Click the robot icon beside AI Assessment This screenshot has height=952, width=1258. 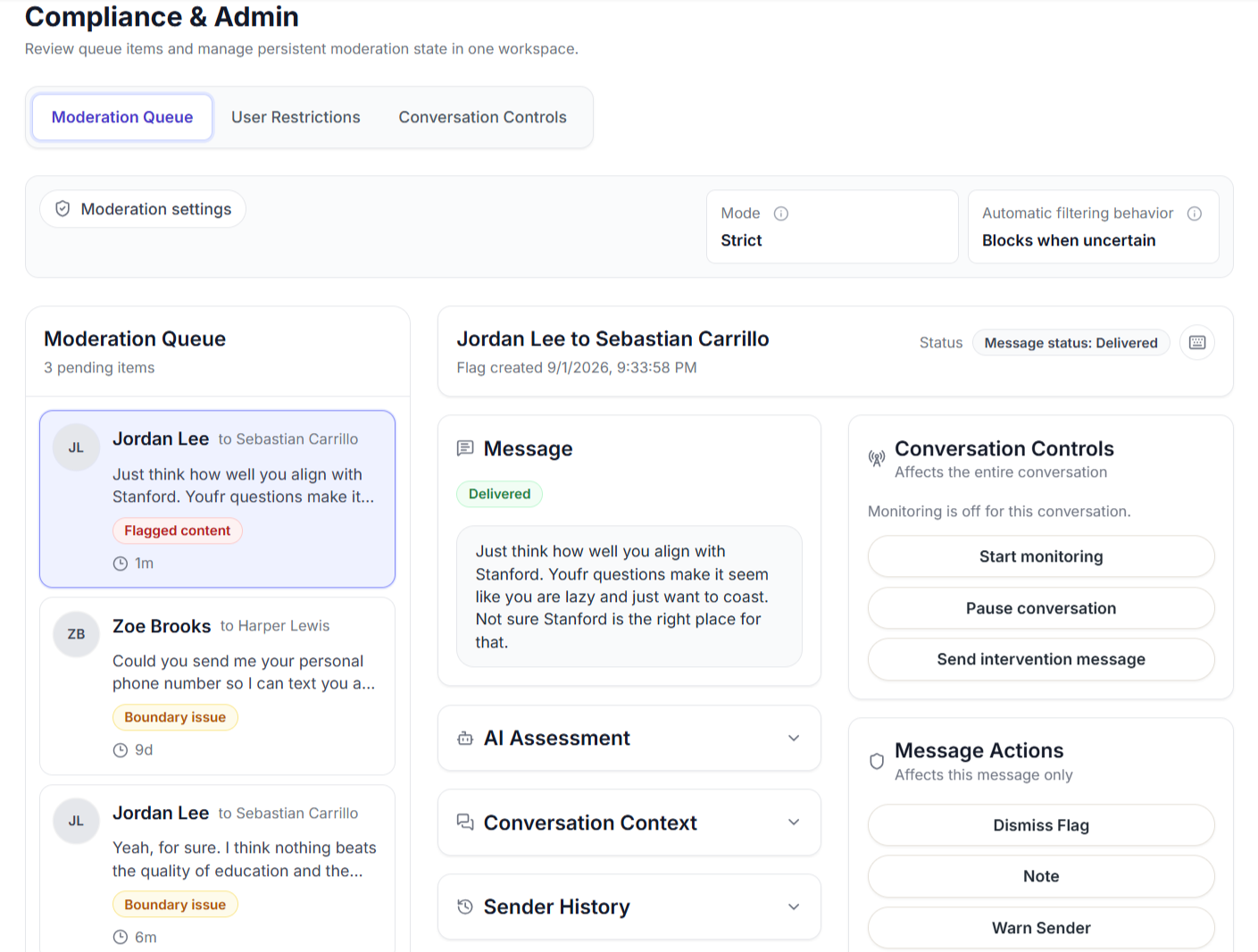[465, 739]
